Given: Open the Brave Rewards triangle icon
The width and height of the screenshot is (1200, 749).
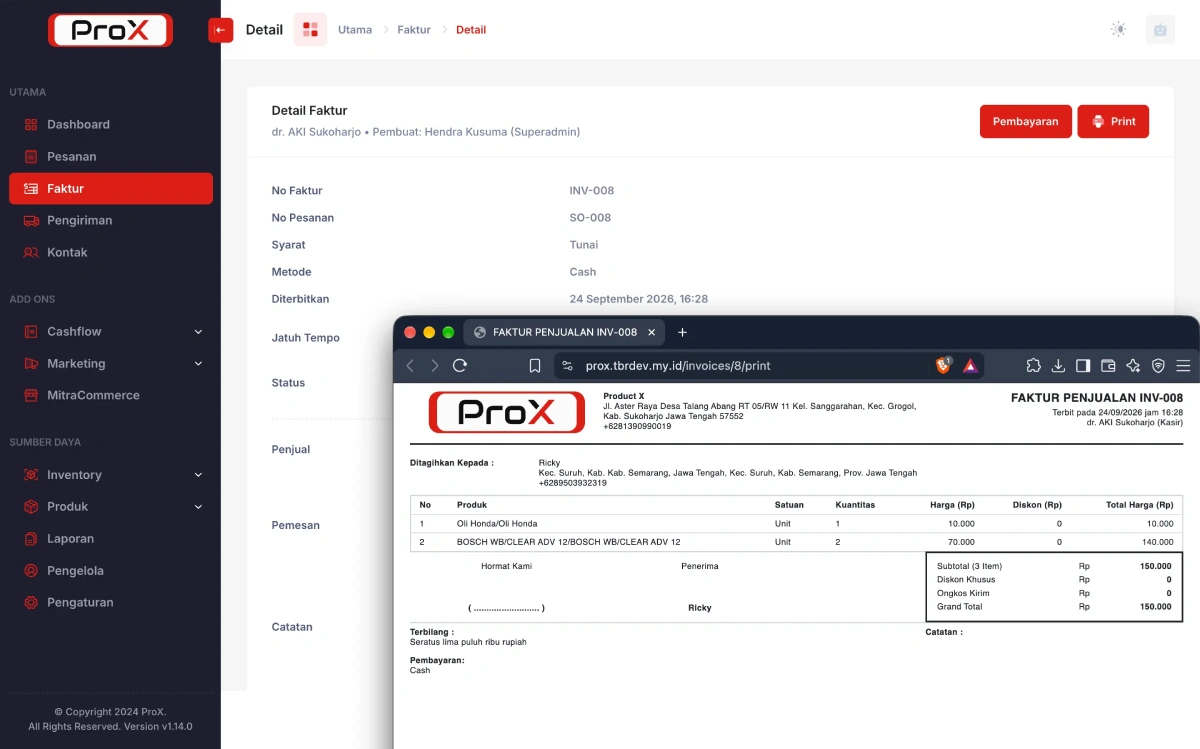Looking at the screenshot, I should (970, 366).
